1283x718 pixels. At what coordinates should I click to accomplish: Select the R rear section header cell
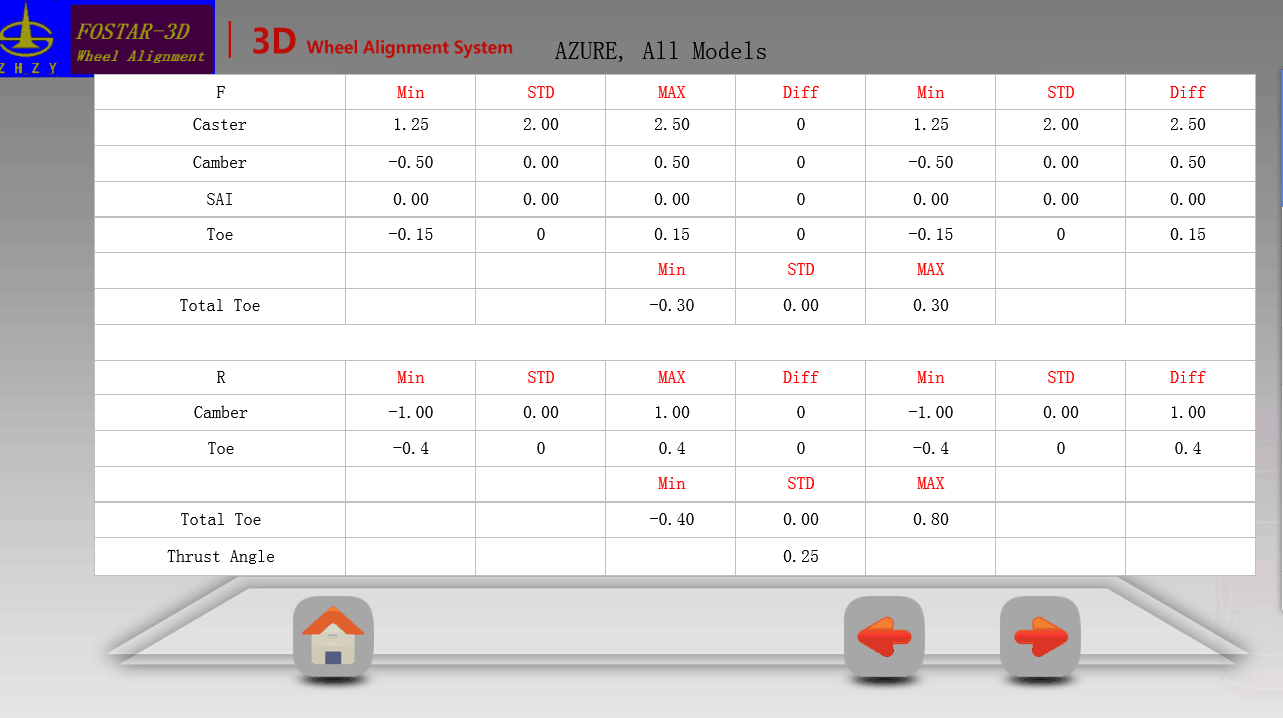(x=220, y=377)
